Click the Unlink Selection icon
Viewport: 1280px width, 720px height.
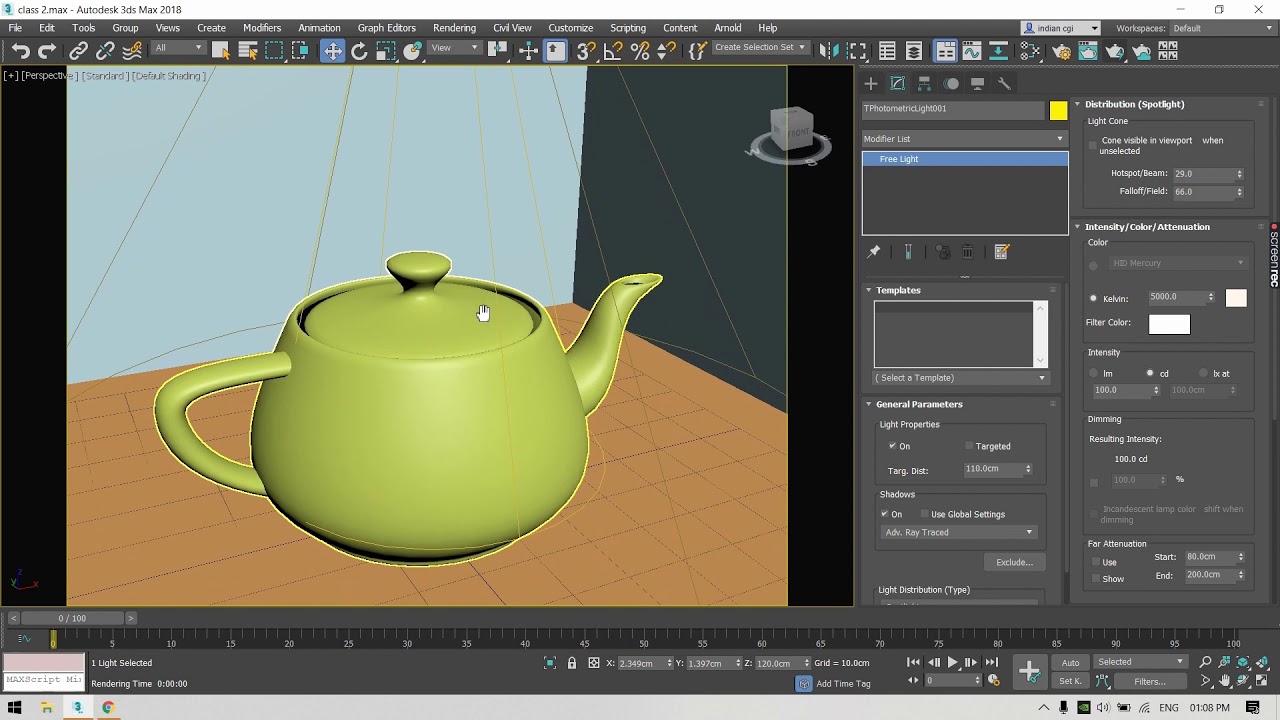tap(105, 51)
